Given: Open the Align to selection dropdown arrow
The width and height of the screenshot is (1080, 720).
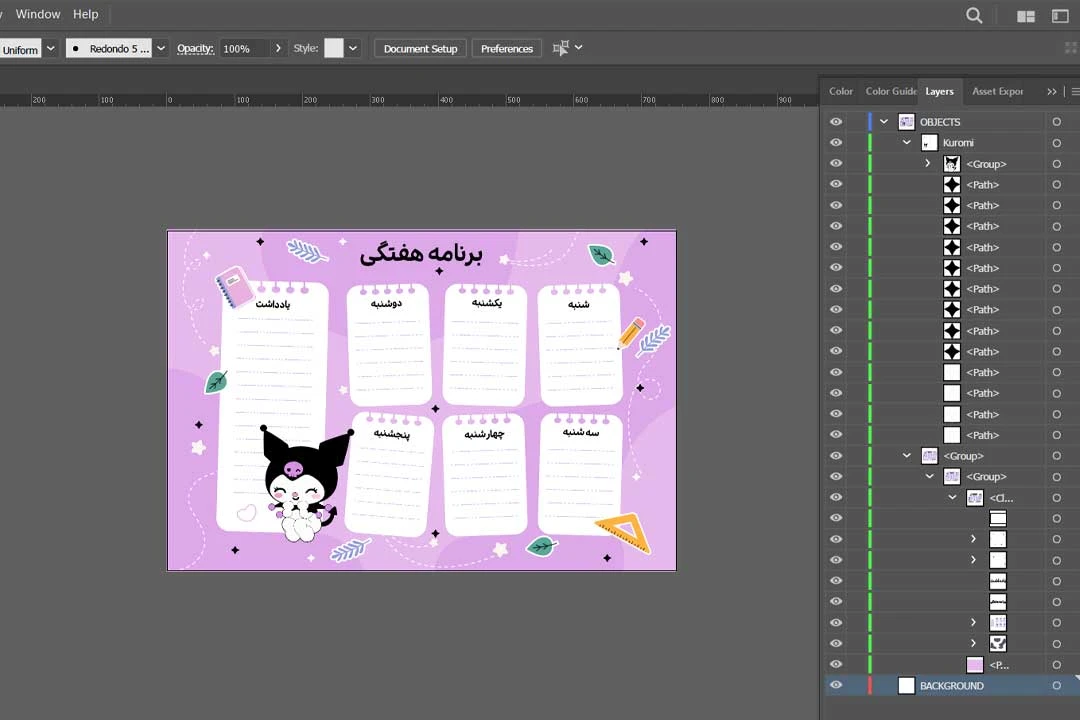Looking at the screenshot, I should [x=579, y=48].
